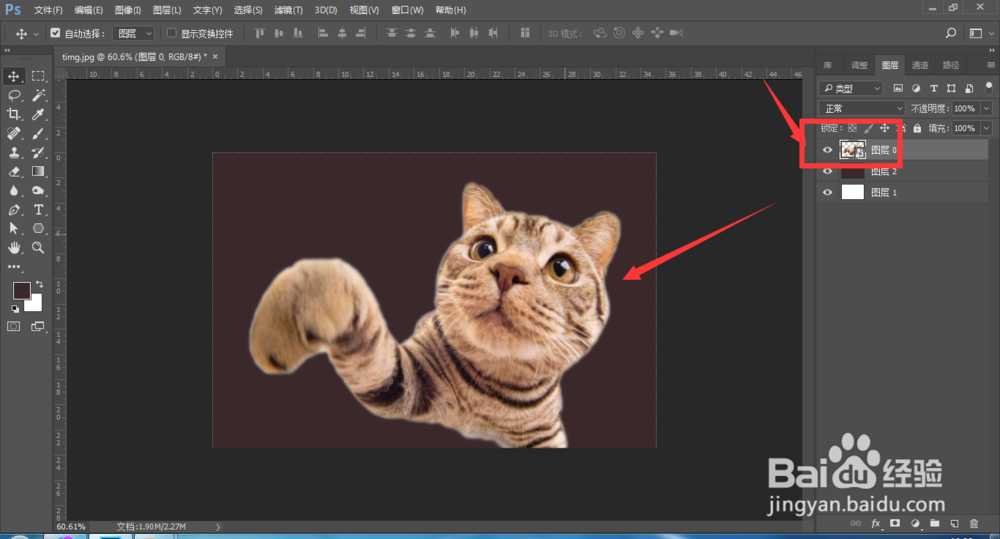
Task: Expand the 不透明度 opacity dropdown arrow
Action: pos(986,108)
